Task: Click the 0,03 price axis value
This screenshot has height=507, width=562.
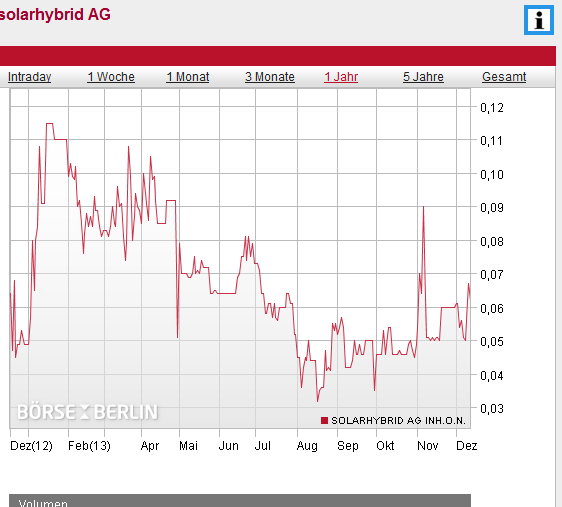Action: 492,408
